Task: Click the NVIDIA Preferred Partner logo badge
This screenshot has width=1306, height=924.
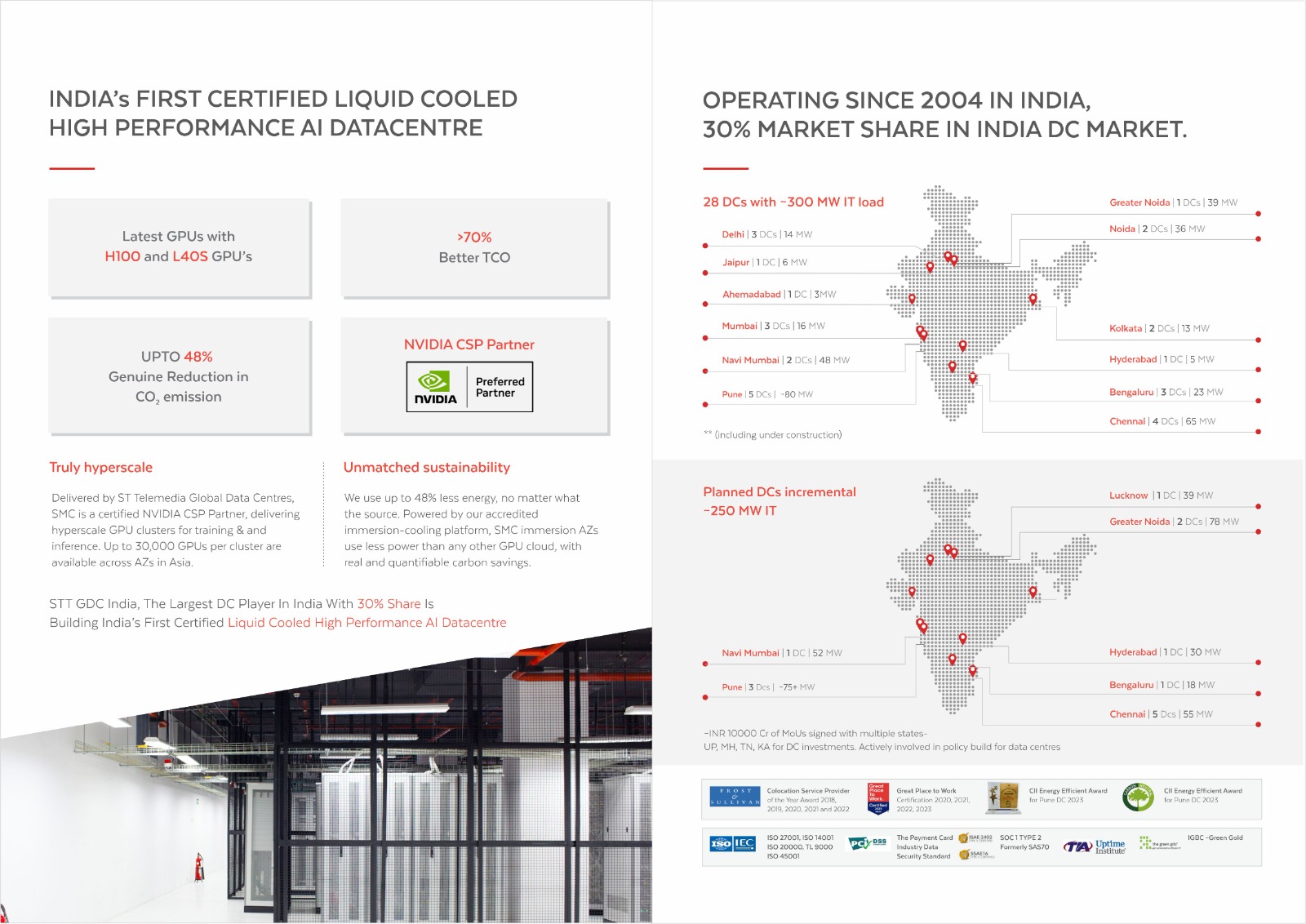Action: coord(469,387)
